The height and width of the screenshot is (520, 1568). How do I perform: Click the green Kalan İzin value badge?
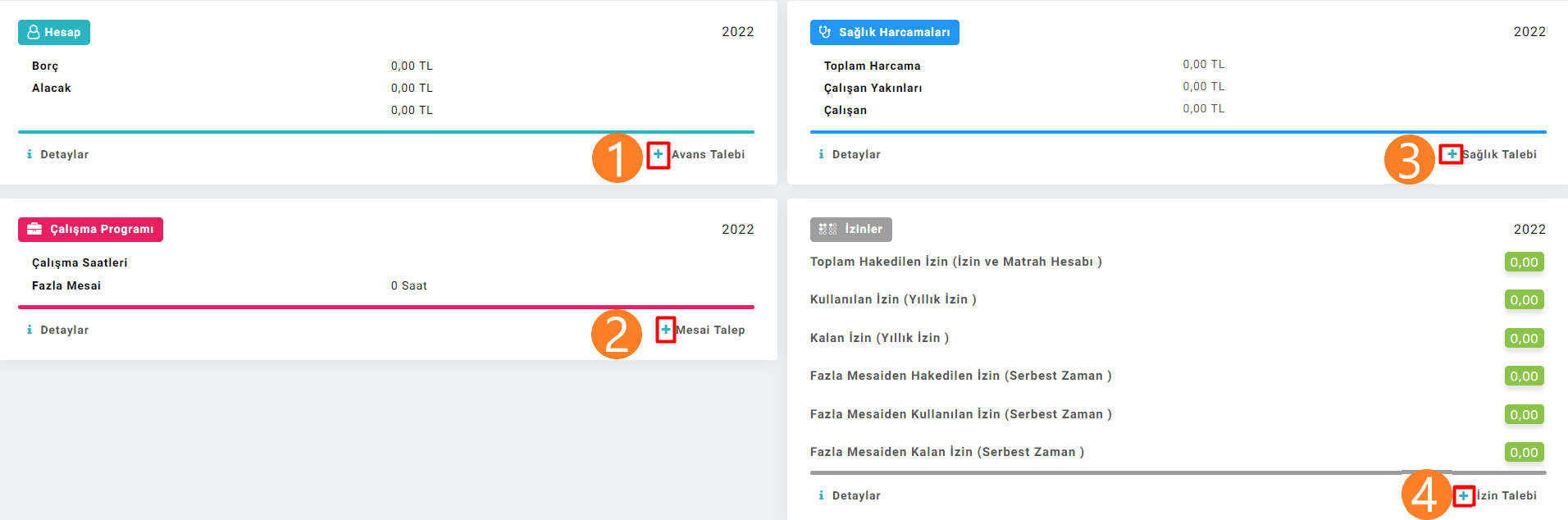(1525, 338)
